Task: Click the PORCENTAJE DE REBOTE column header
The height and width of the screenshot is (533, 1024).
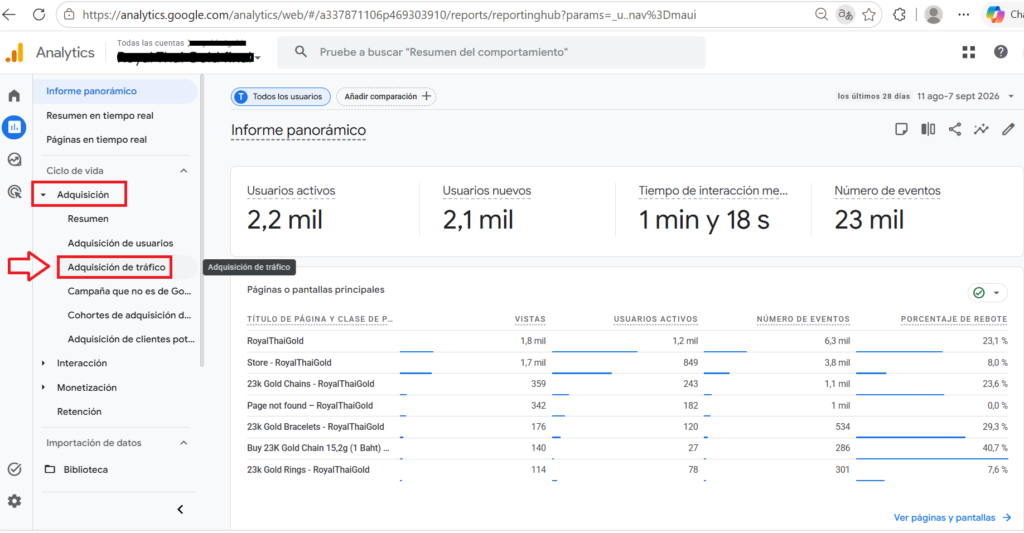Action: point(953,319)
